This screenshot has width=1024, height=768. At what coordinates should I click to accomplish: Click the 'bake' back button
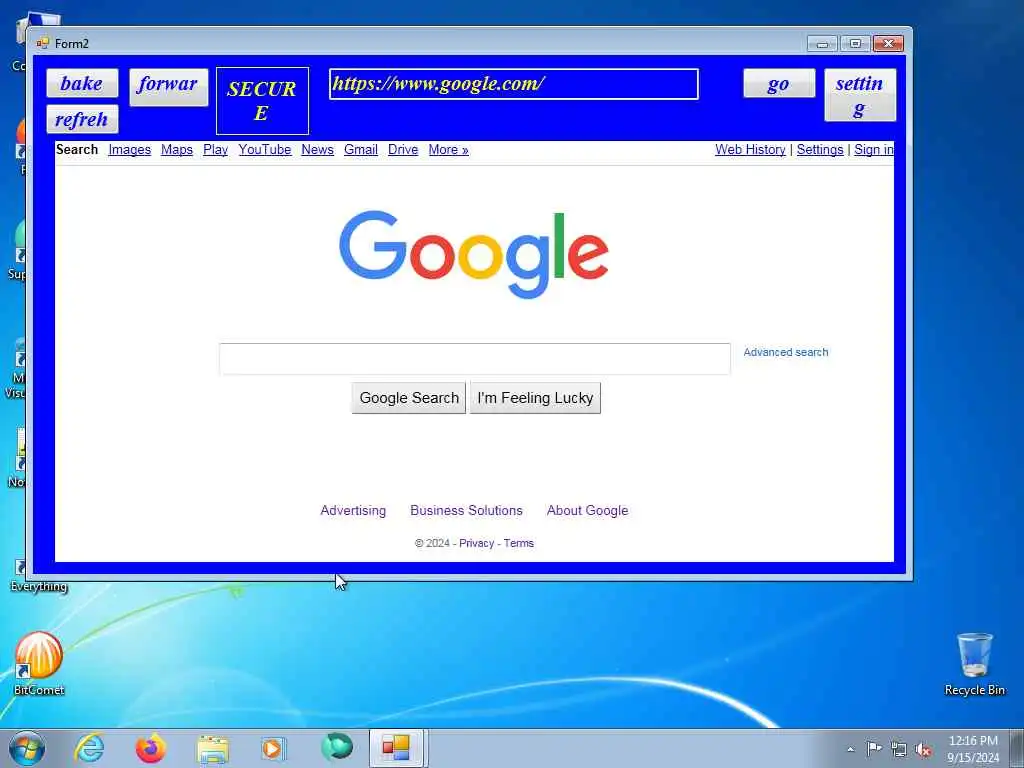pyautogui.click(x=82, y=83)
